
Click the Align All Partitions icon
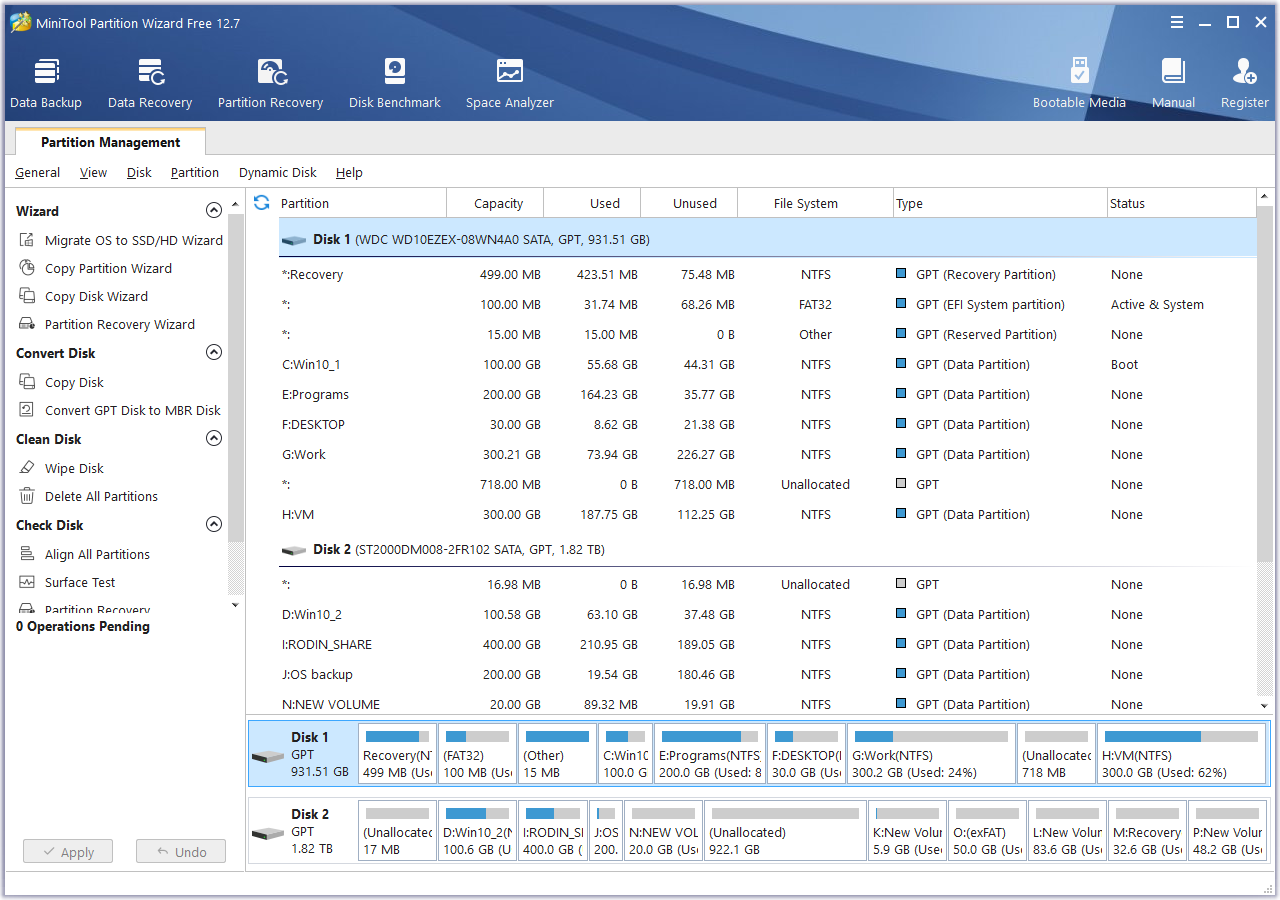(27, 554)
